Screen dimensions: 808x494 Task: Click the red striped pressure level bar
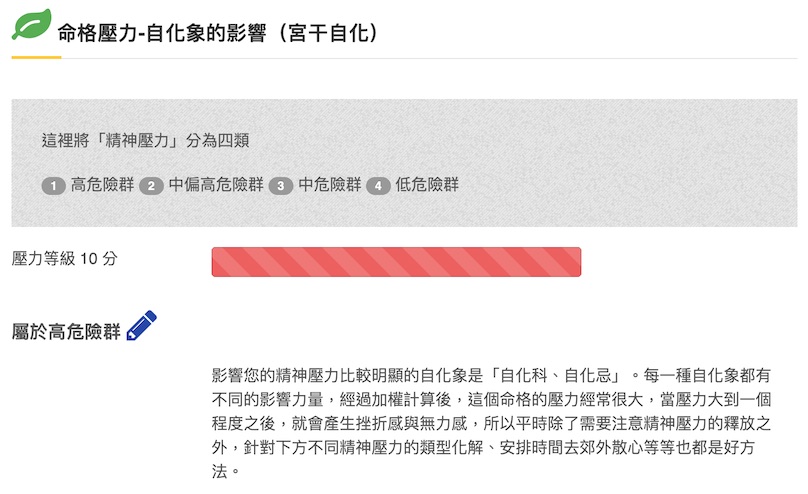pyautogui.click(x=396, y=262)
